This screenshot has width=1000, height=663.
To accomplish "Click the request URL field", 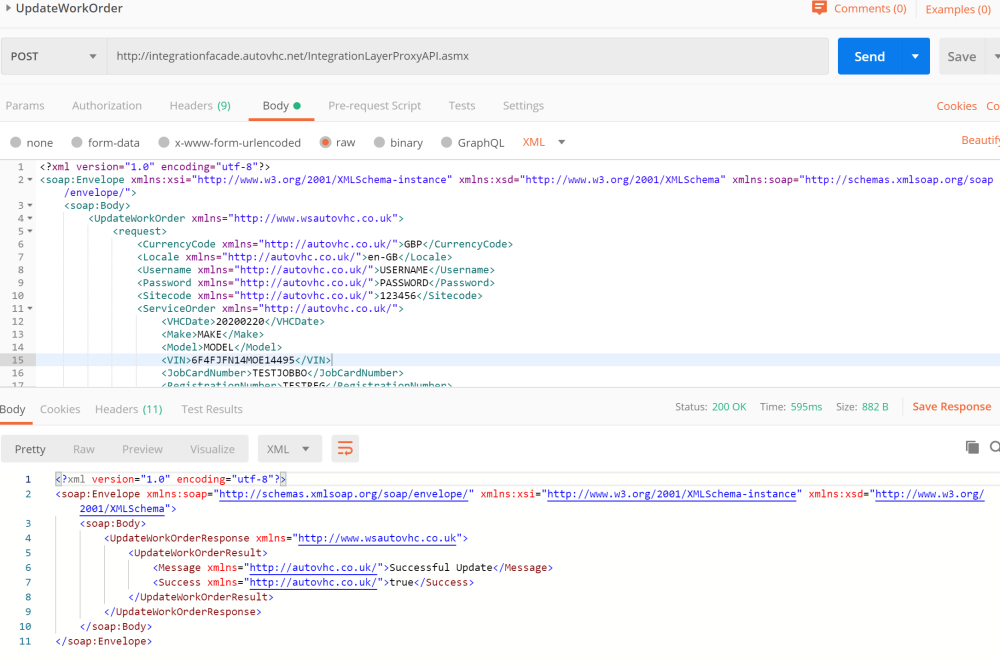I will 468,56.
